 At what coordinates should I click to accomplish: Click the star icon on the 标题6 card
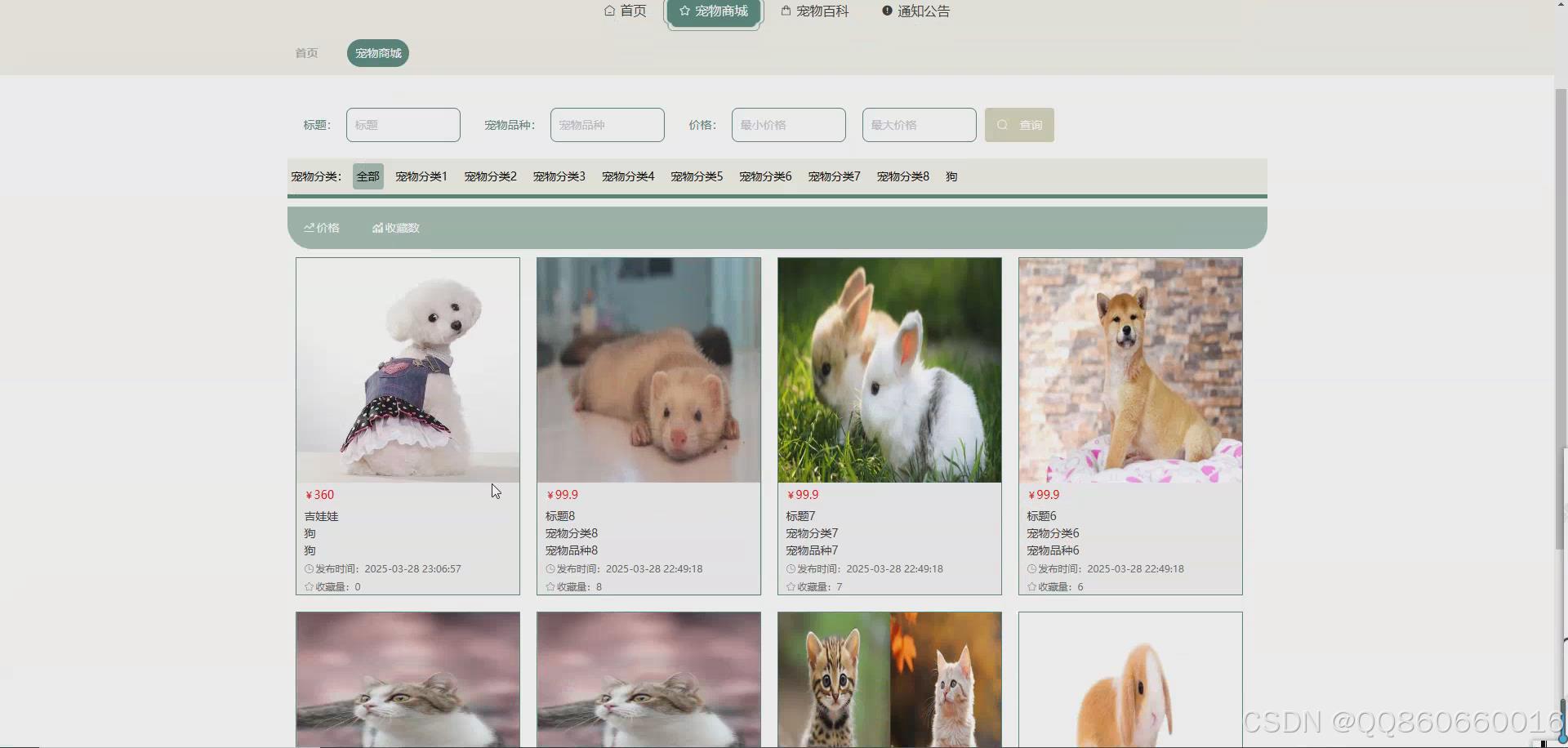[1032, 587]
